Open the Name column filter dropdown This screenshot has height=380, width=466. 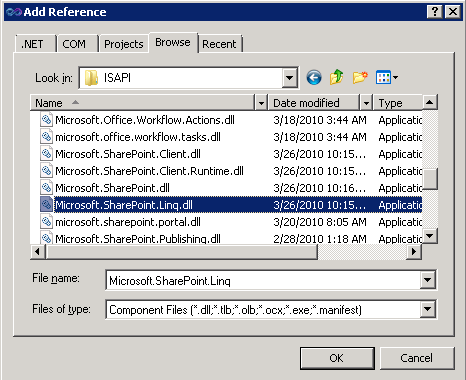tap(261, 103)
